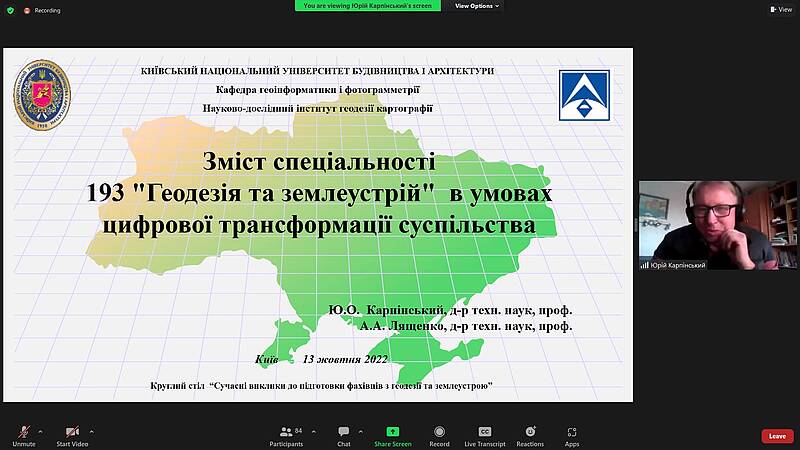The image size is (800, 450).
Task: Expand video options arrow beside Start Video
Action: 95,430
